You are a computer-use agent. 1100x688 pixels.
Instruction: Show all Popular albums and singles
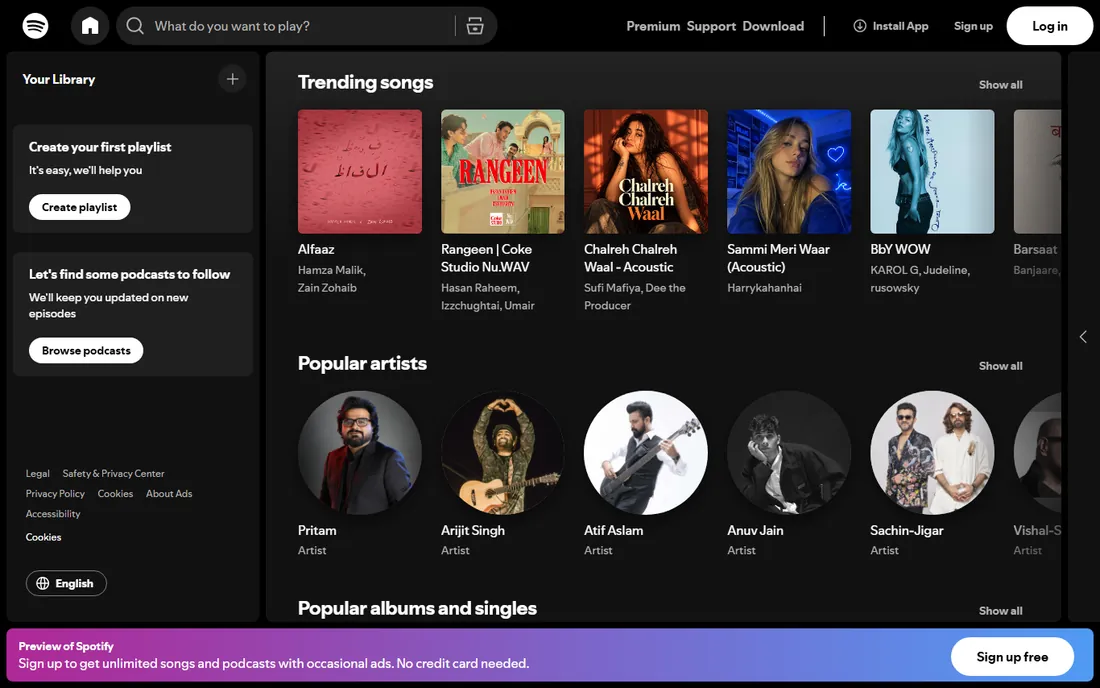(1000, 611)
